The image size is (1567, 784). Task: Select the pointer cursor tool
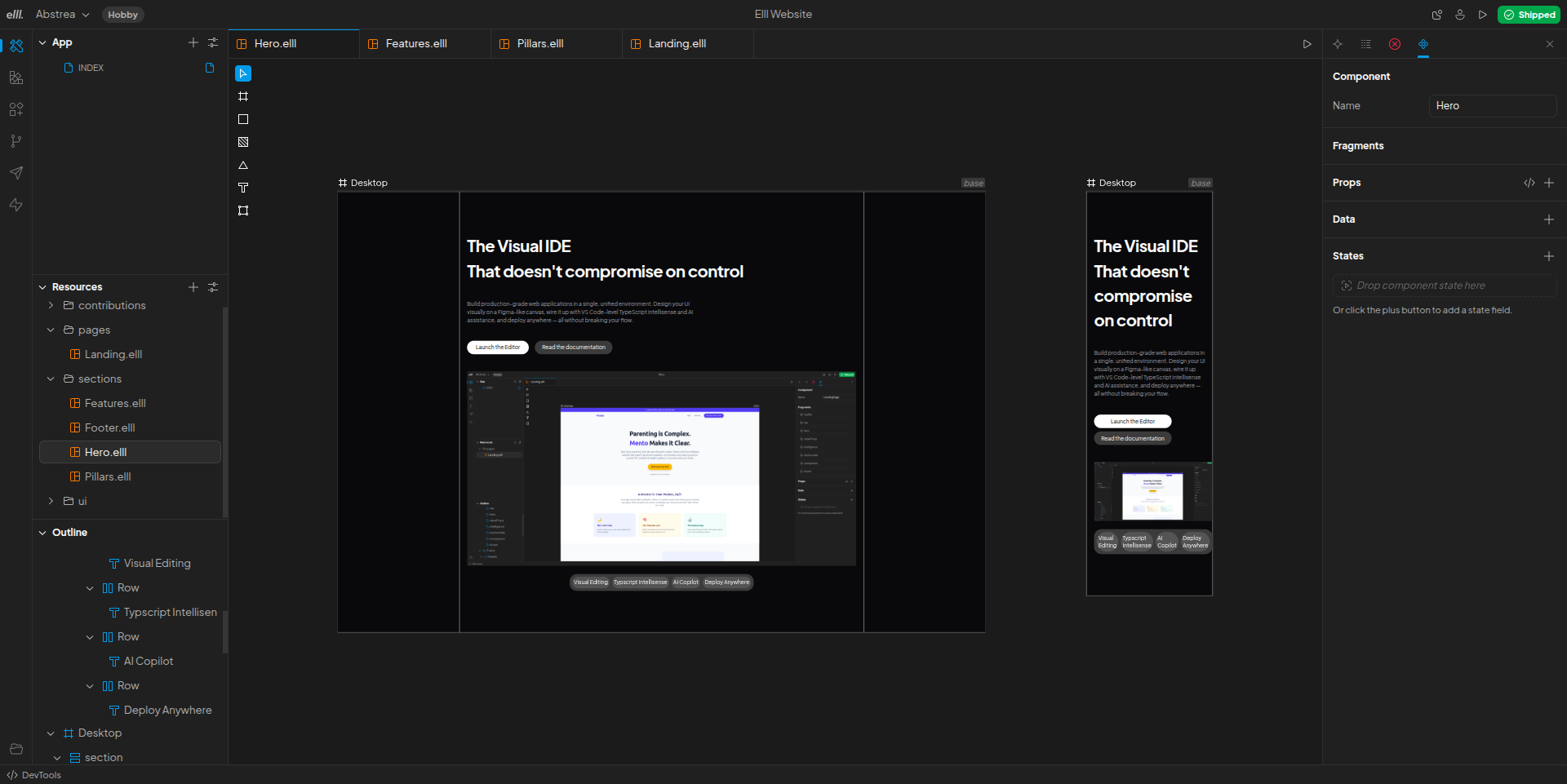(x=243, y=73)
